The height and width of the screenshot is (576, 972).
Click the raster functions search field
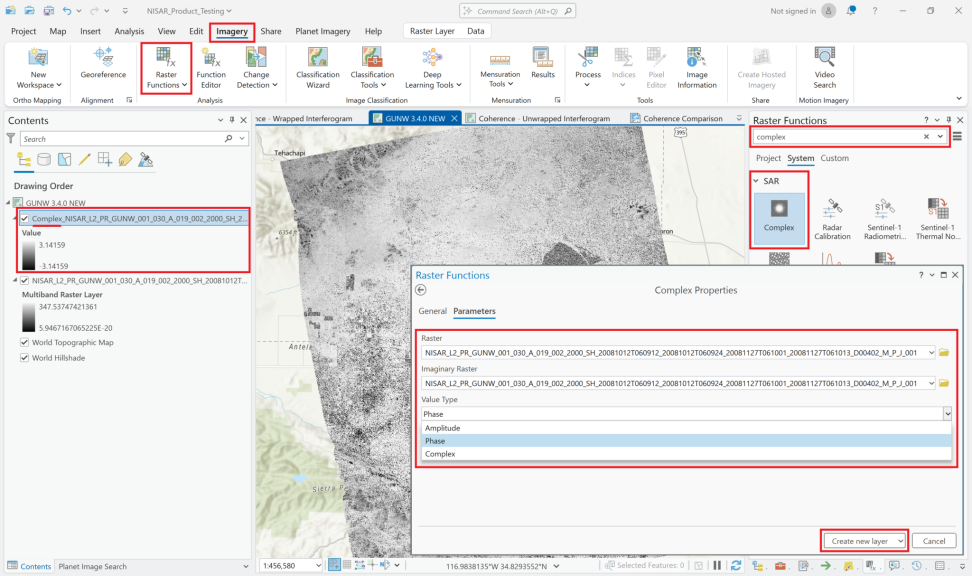(837, 136)
